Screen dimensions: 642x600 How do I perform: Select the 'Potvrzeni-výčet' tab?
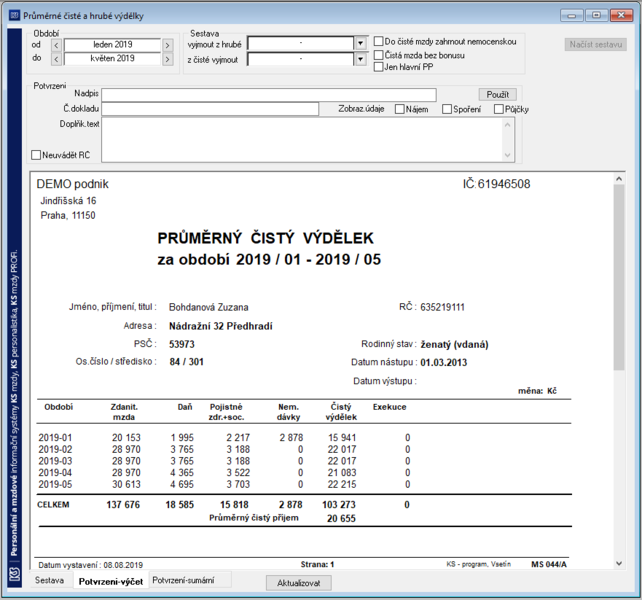pos(111,582)
